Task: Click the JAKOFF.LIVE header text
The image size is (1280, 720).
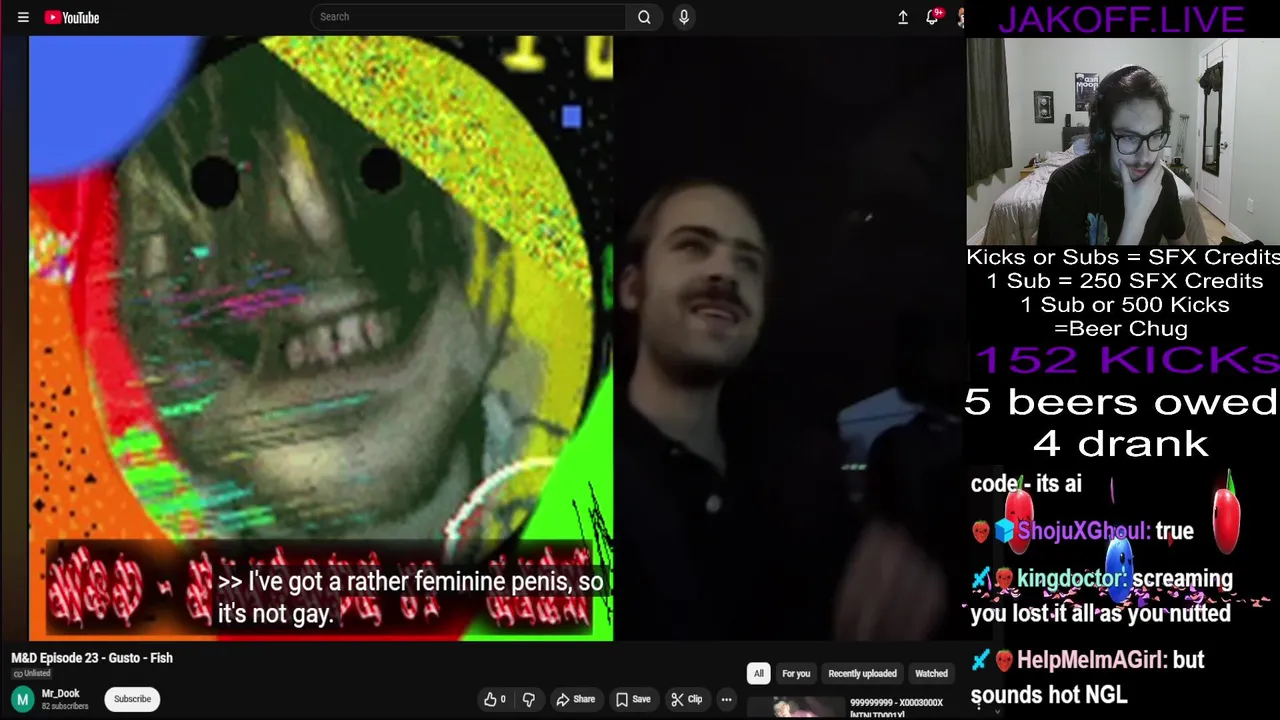Action: [1120, 19]
